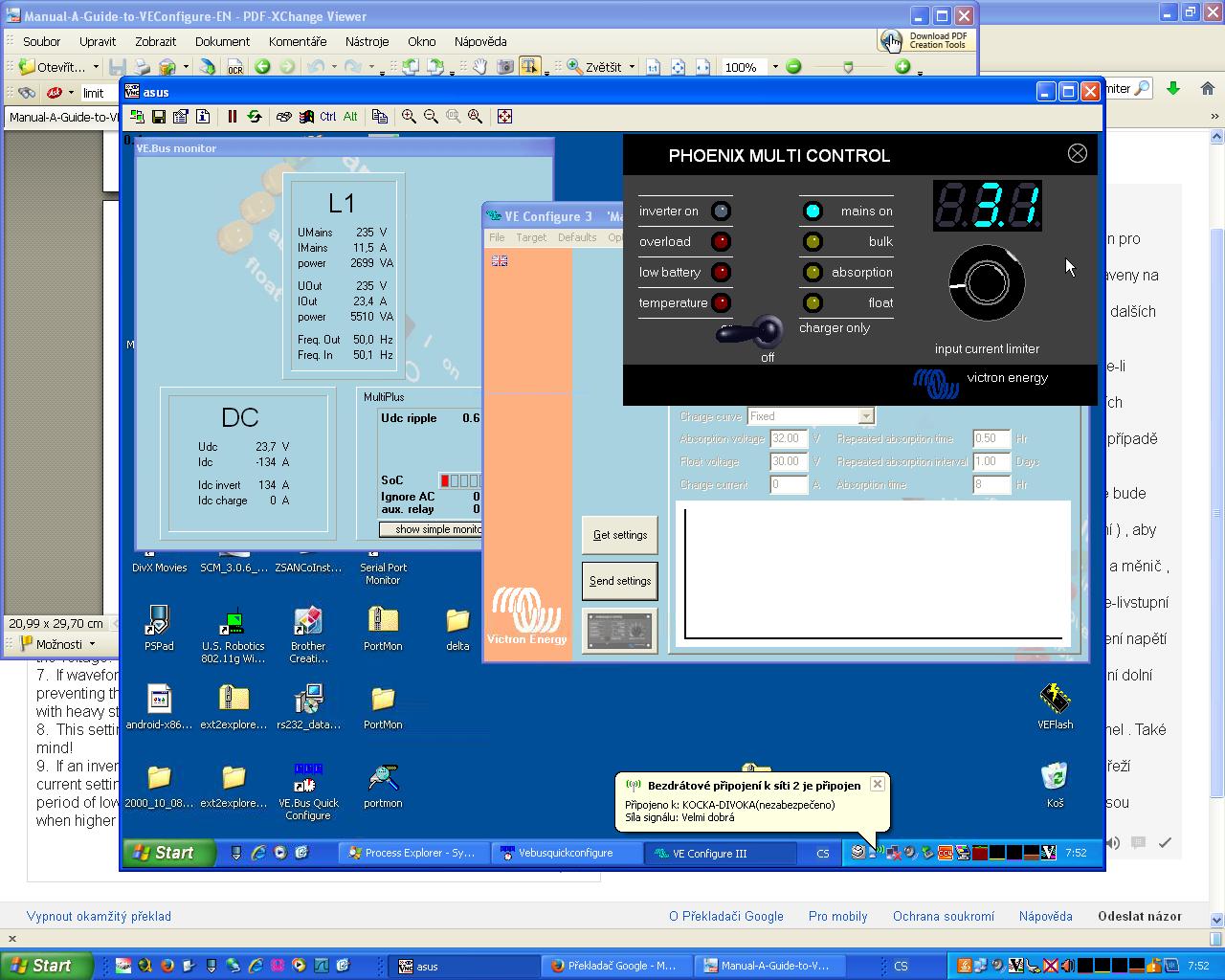Click the Send settings button
The image size is (1225, 980).
click(620, 581)
